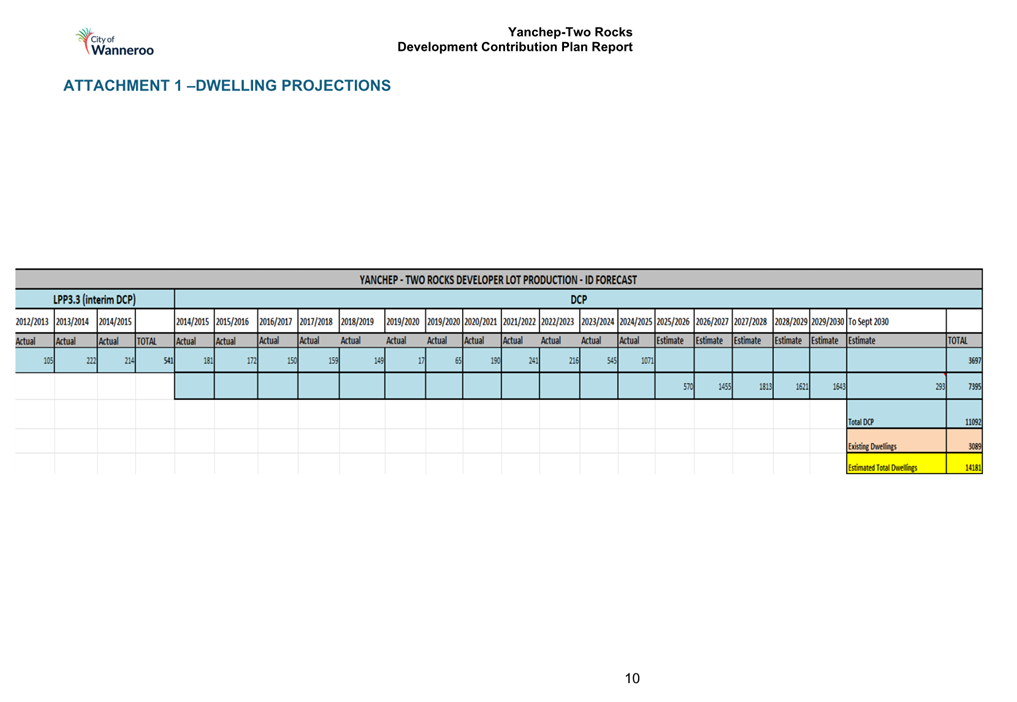Click the row total cell 7395
Image resolution: width=1017 pixels, height=702 pixels.
963,387
